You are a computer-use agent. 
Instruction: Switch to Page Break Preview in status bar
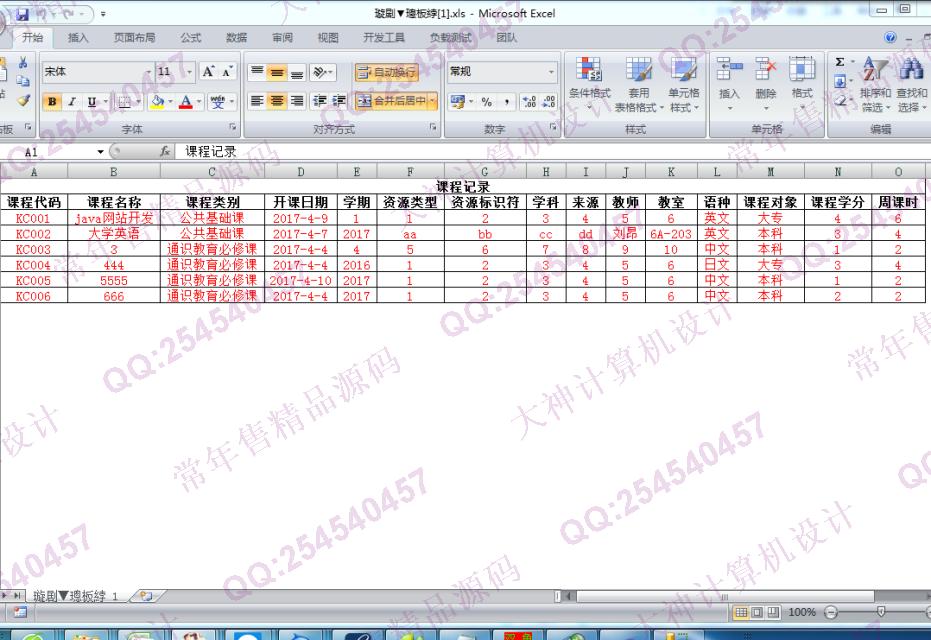tap(772, 612)
